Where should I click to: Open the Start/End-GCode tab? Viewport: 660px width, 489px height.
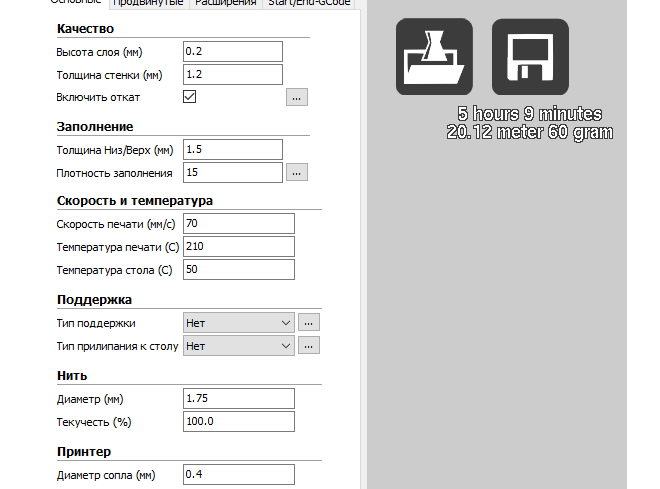pos(309,3)
